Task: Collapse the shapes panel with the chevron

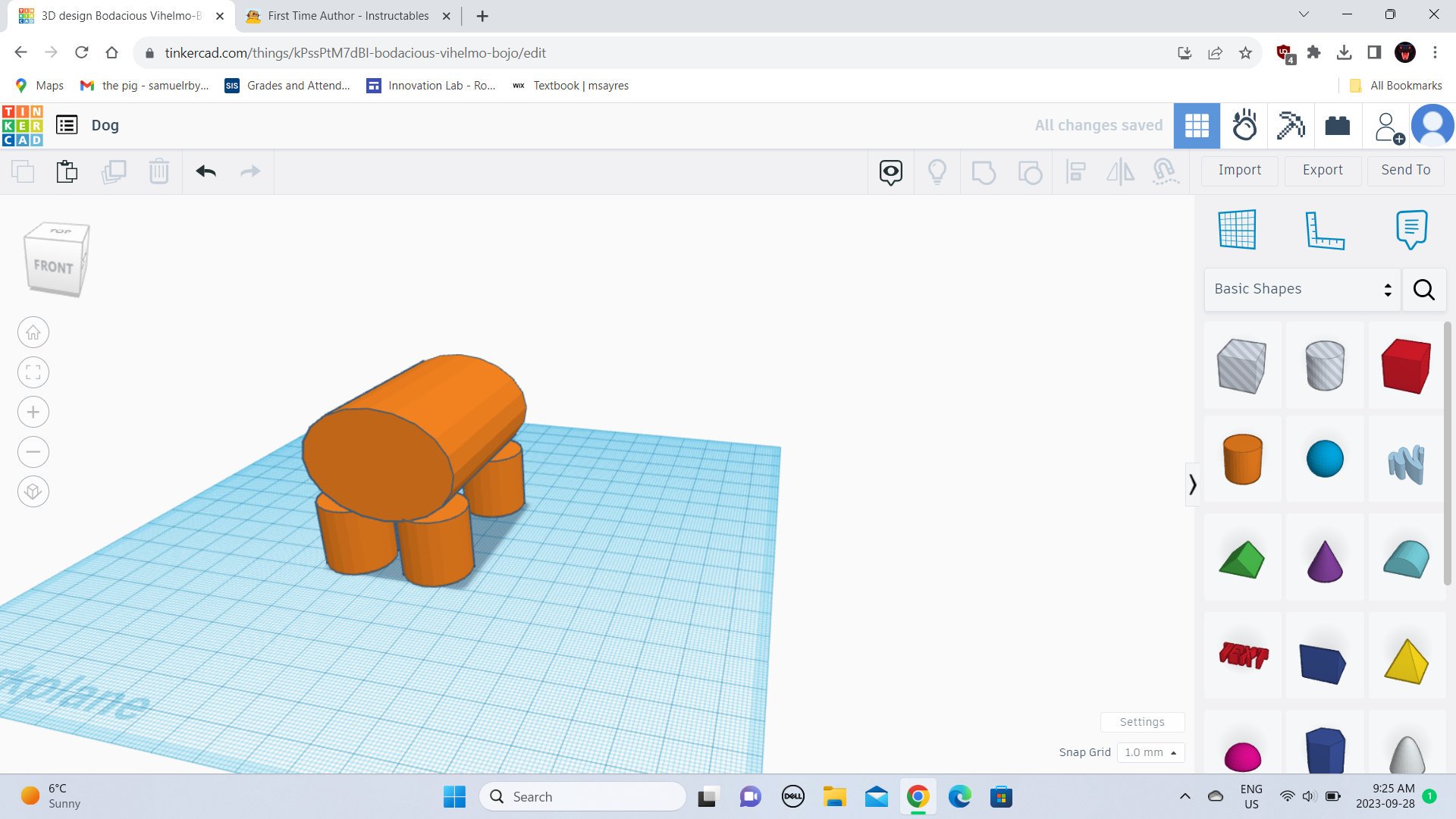Action: [1192, 484]
